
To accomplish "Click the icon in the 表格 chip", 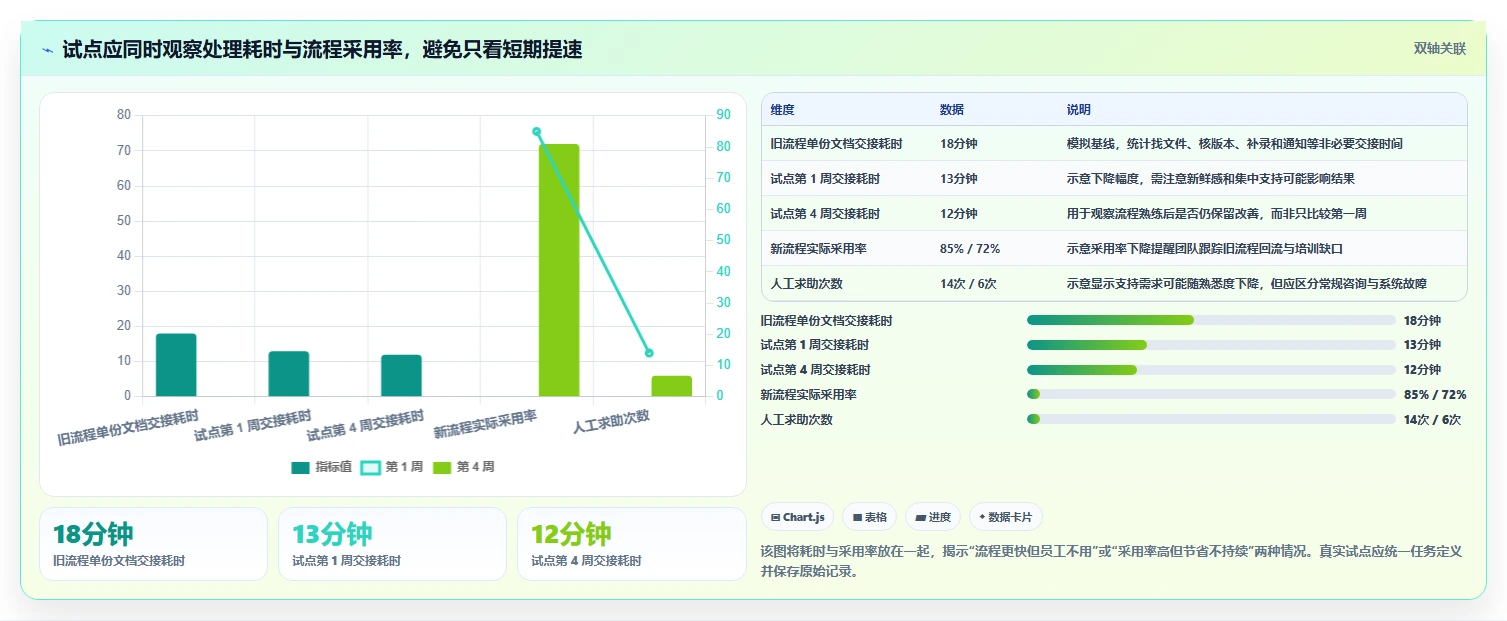I will click(857, 518).
